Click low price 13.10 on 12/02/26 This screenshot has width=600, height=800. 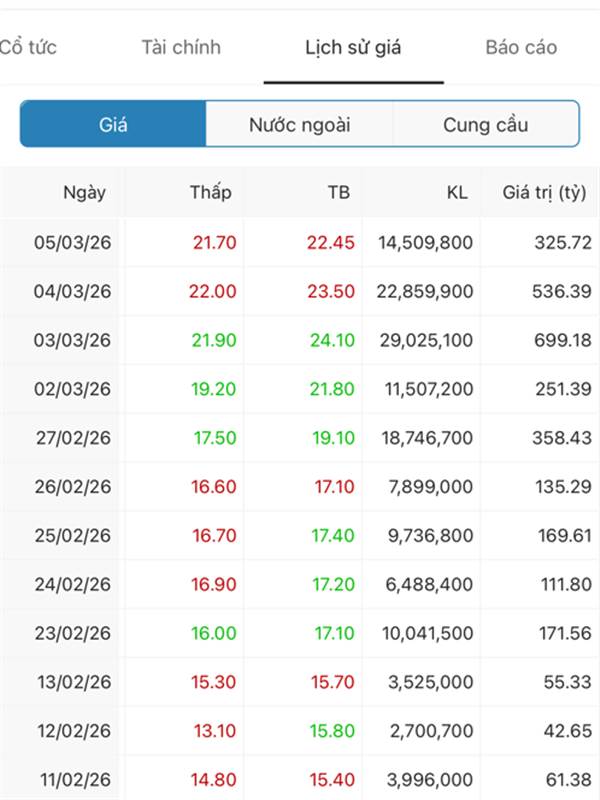214,731
